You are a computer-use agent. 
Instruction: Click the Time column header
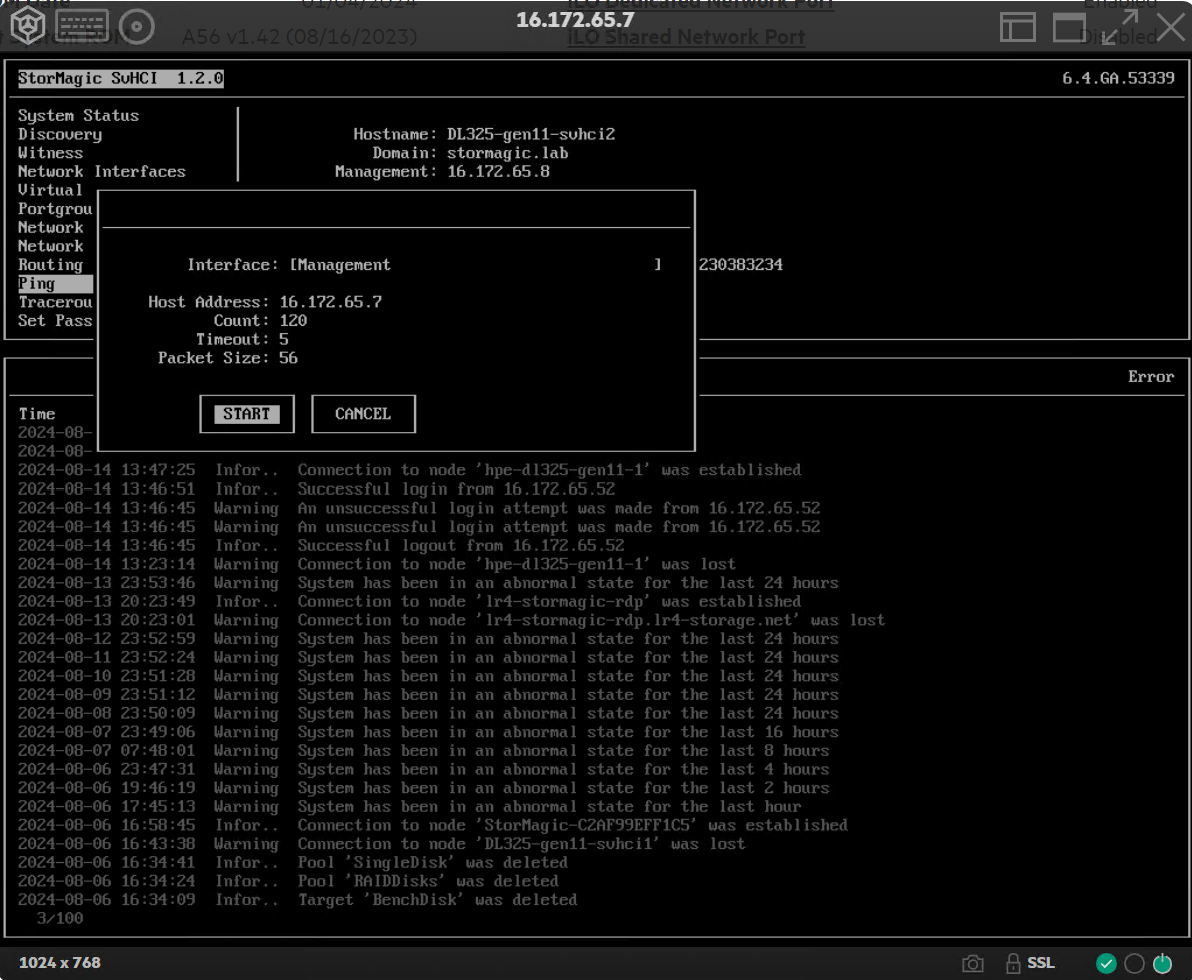point(37,414)
